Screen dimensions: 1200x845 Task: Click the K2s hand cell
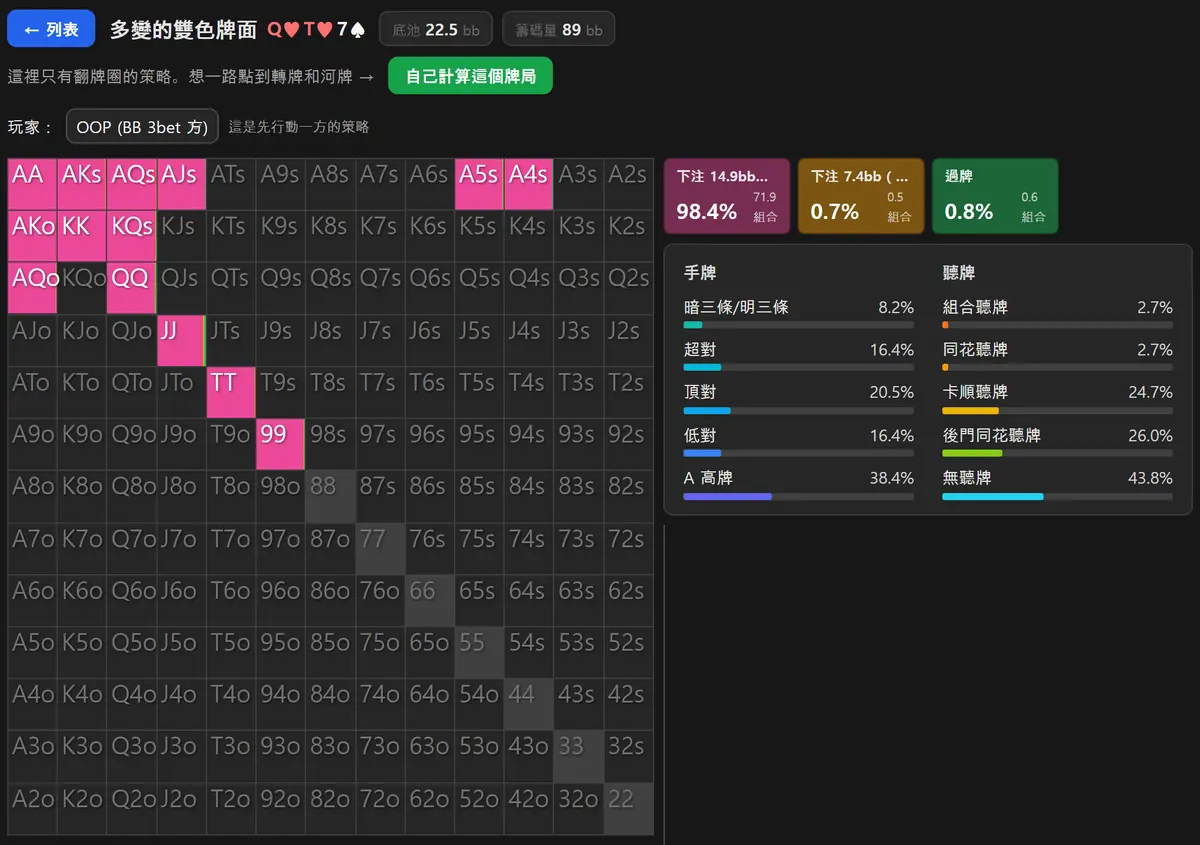(629, 236)
